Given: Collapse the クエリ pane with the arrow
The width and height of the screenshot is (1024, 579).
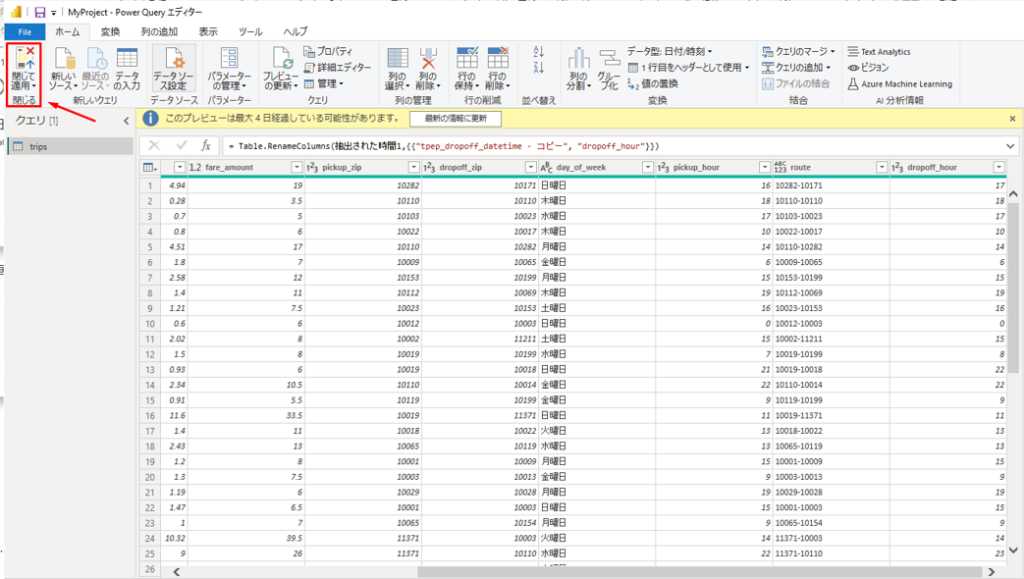Looking at the screenshot, I should pos(125,121).
